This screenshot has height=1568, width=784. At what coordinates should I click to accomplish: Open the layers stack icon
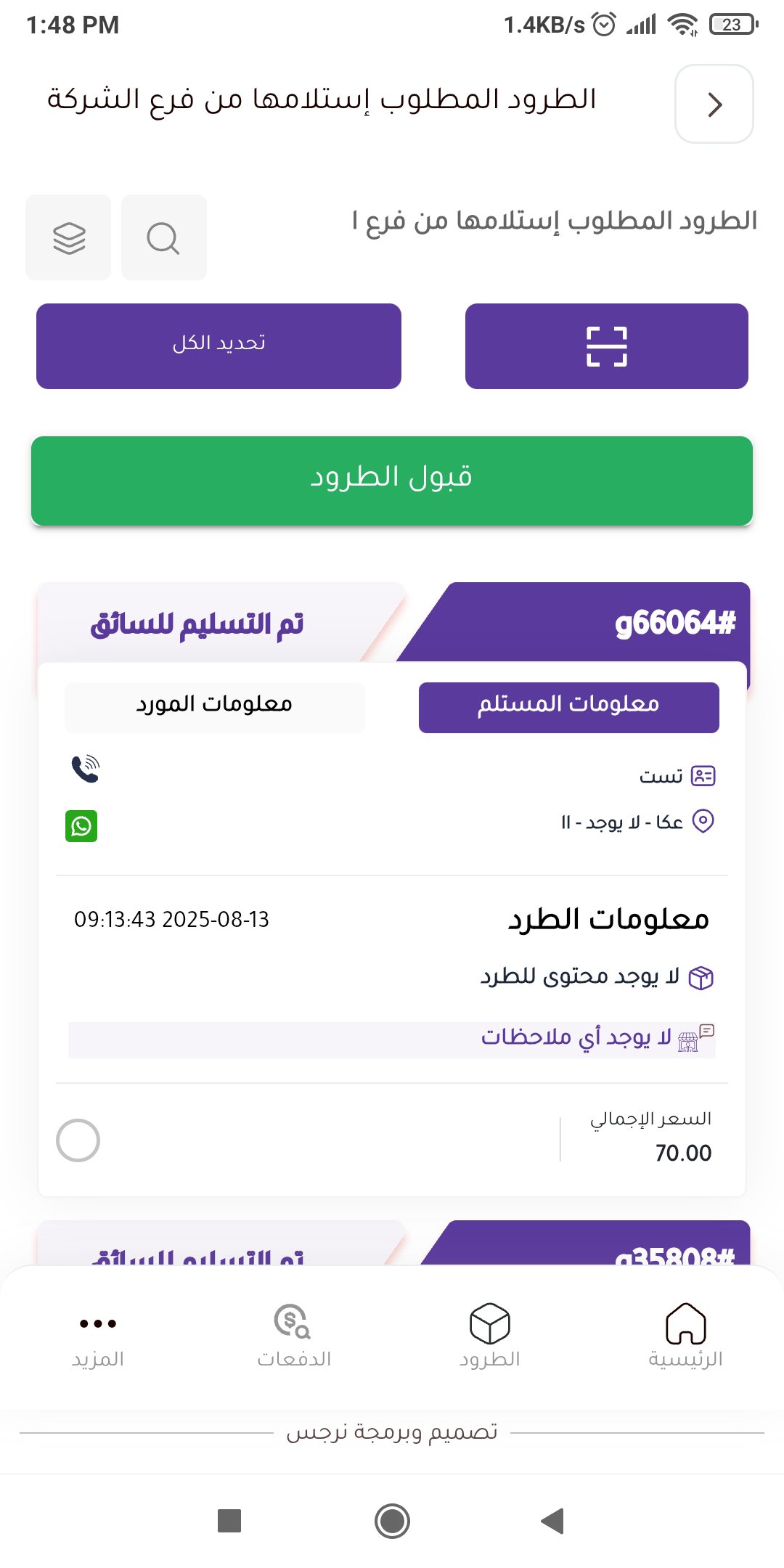pyautogui.click(x=69, y=237)
